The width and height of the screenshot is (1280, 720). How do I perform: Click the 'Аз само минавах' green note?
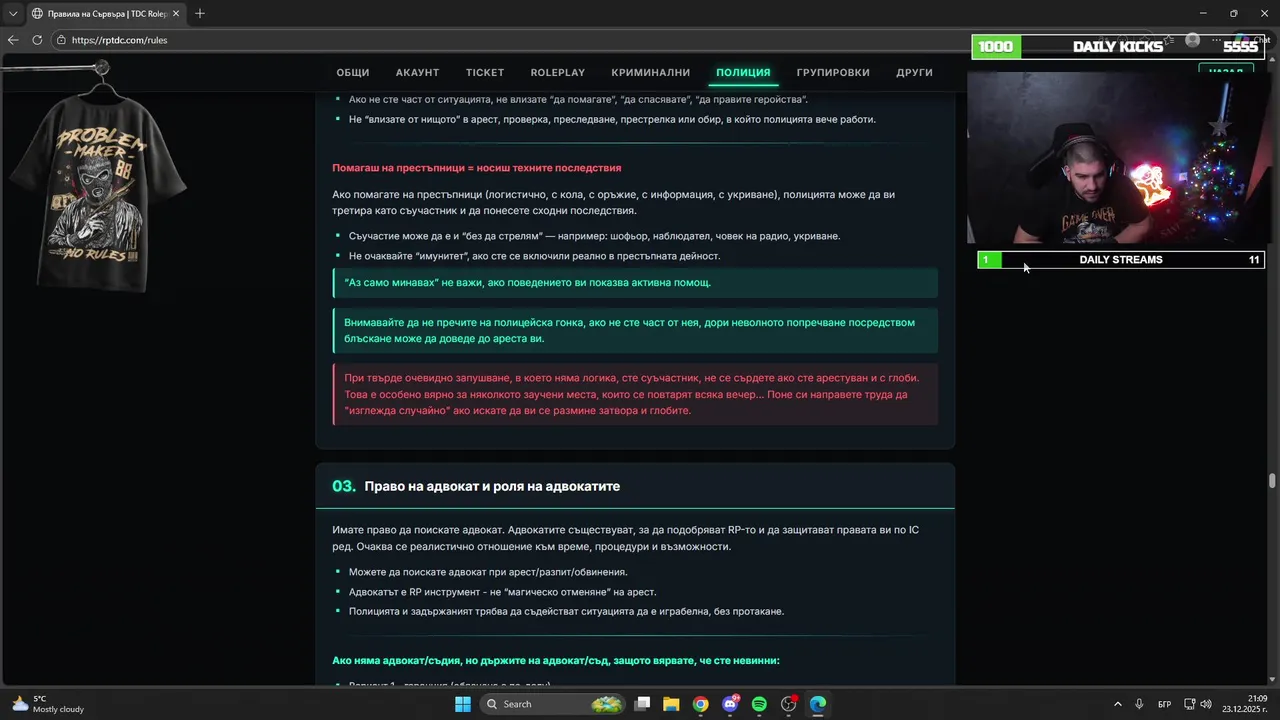(x=635, y=283)
